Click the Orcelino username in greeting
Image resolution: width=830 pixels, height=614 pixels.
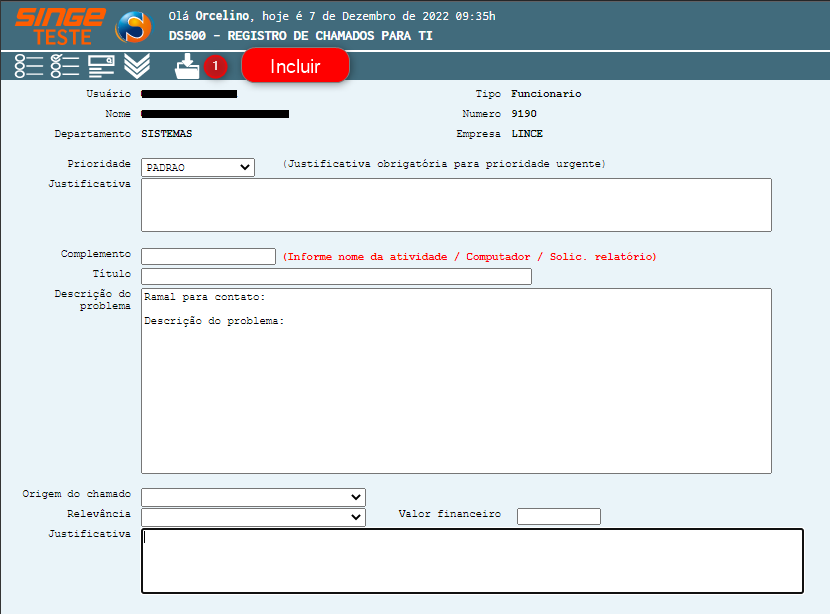(222, 16)
